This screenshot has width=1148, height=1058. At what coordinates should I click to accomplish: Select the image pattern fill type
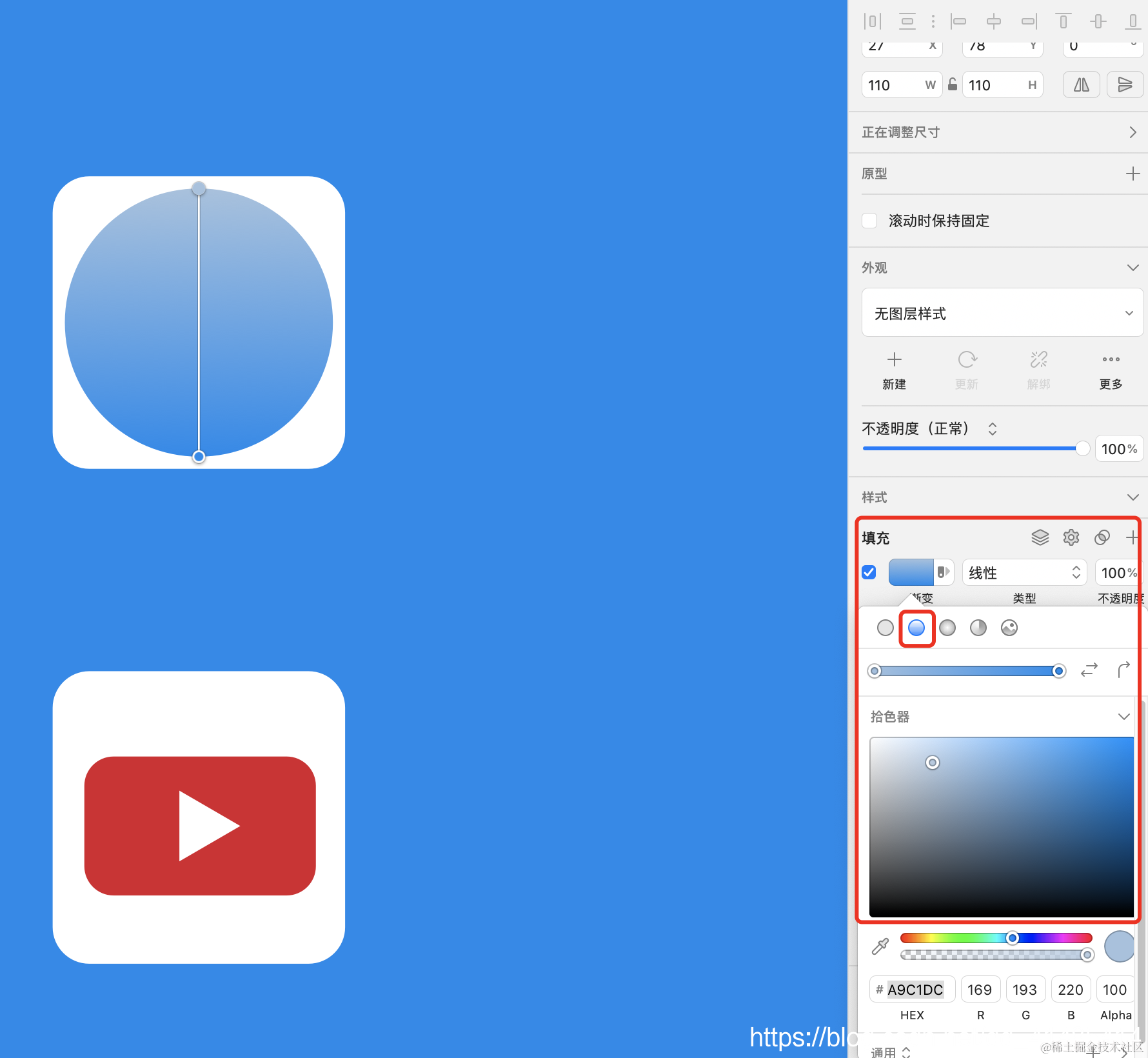(x=1009, y=628)
